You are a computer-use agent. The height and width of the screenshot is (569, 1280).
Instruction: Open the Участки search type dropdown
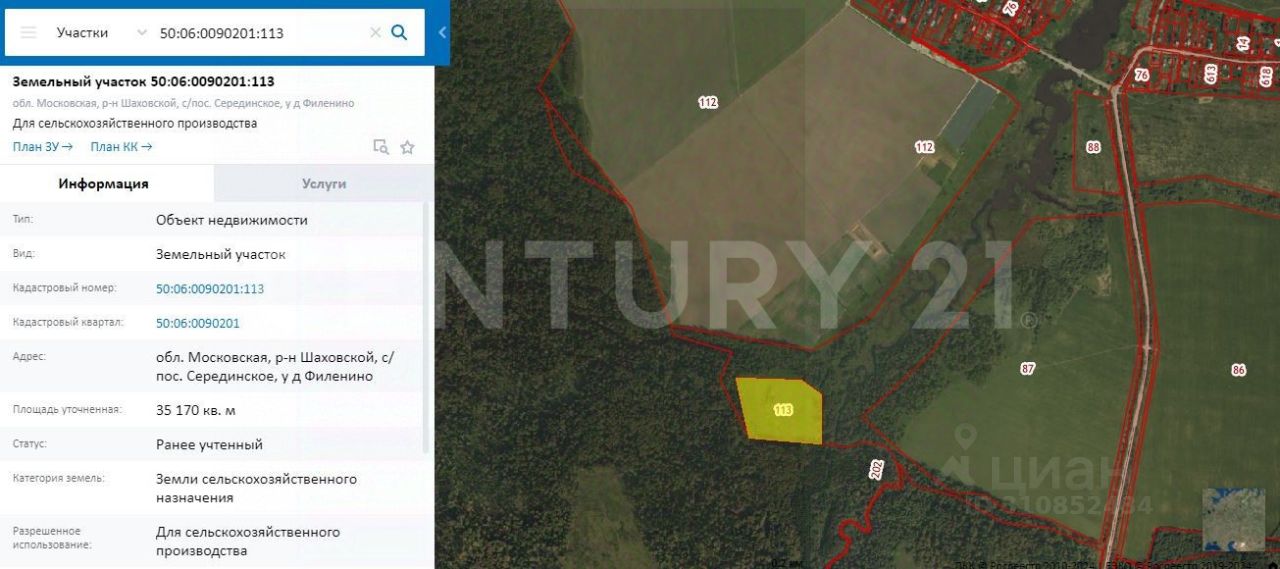coord(100,33)
